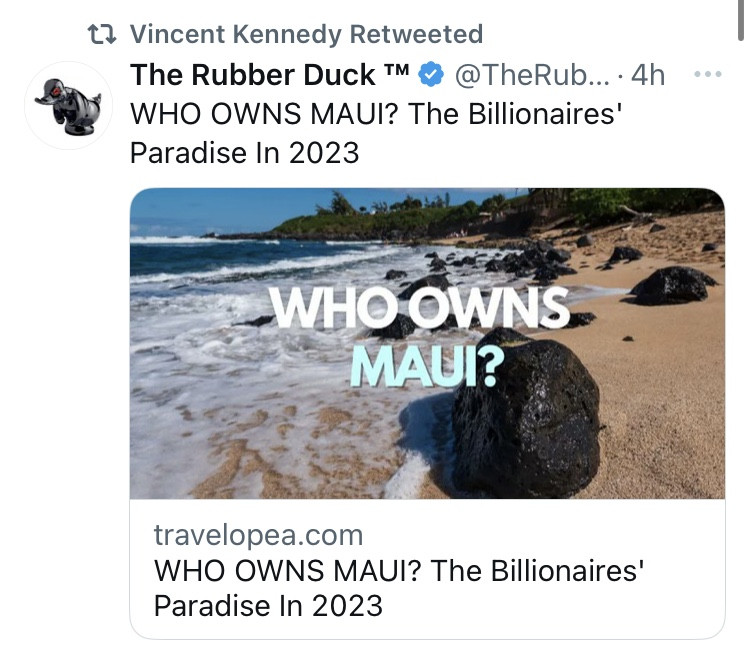Click the word "Retweeted" in header

tap(415, 34)
